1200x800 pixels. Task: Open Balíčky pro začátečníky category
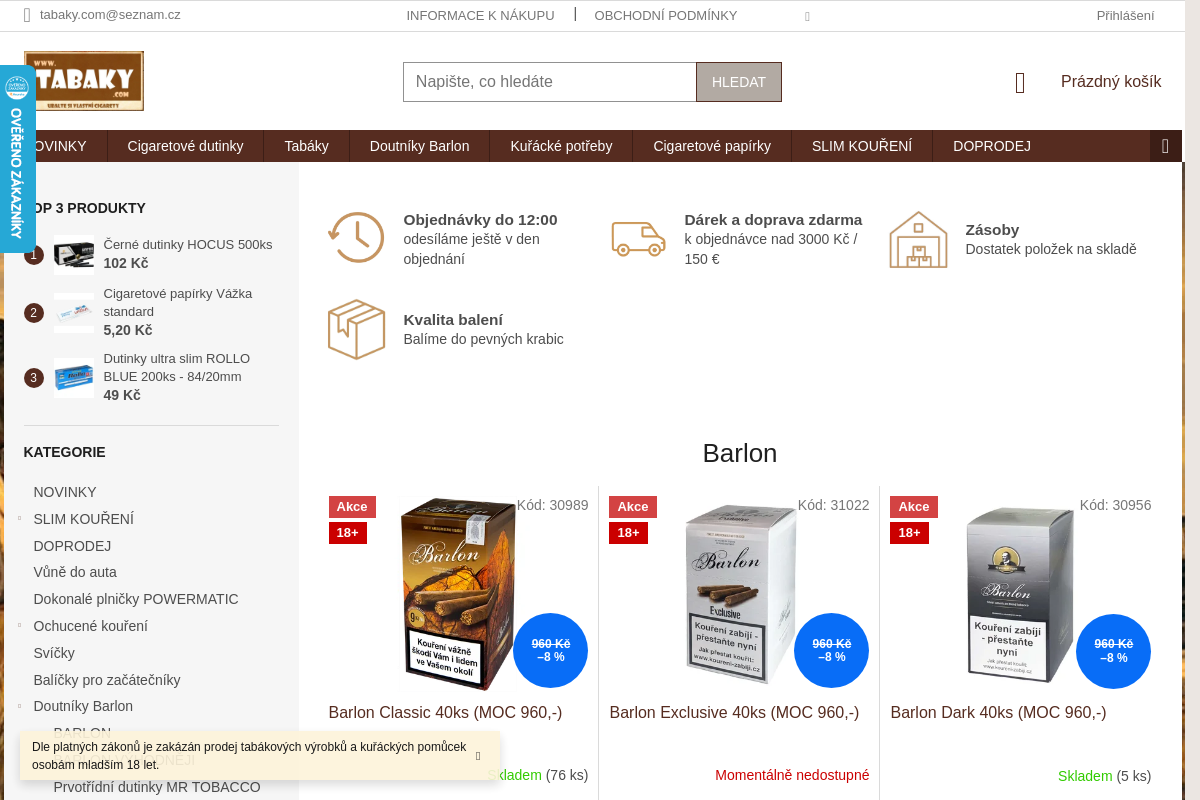[107, 680]
